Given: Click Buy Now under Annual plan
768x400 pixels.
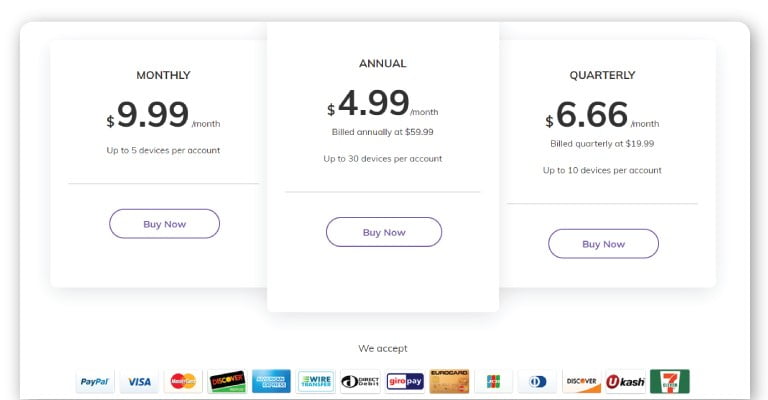Looking at the screenshot, I should pos(384,232).
